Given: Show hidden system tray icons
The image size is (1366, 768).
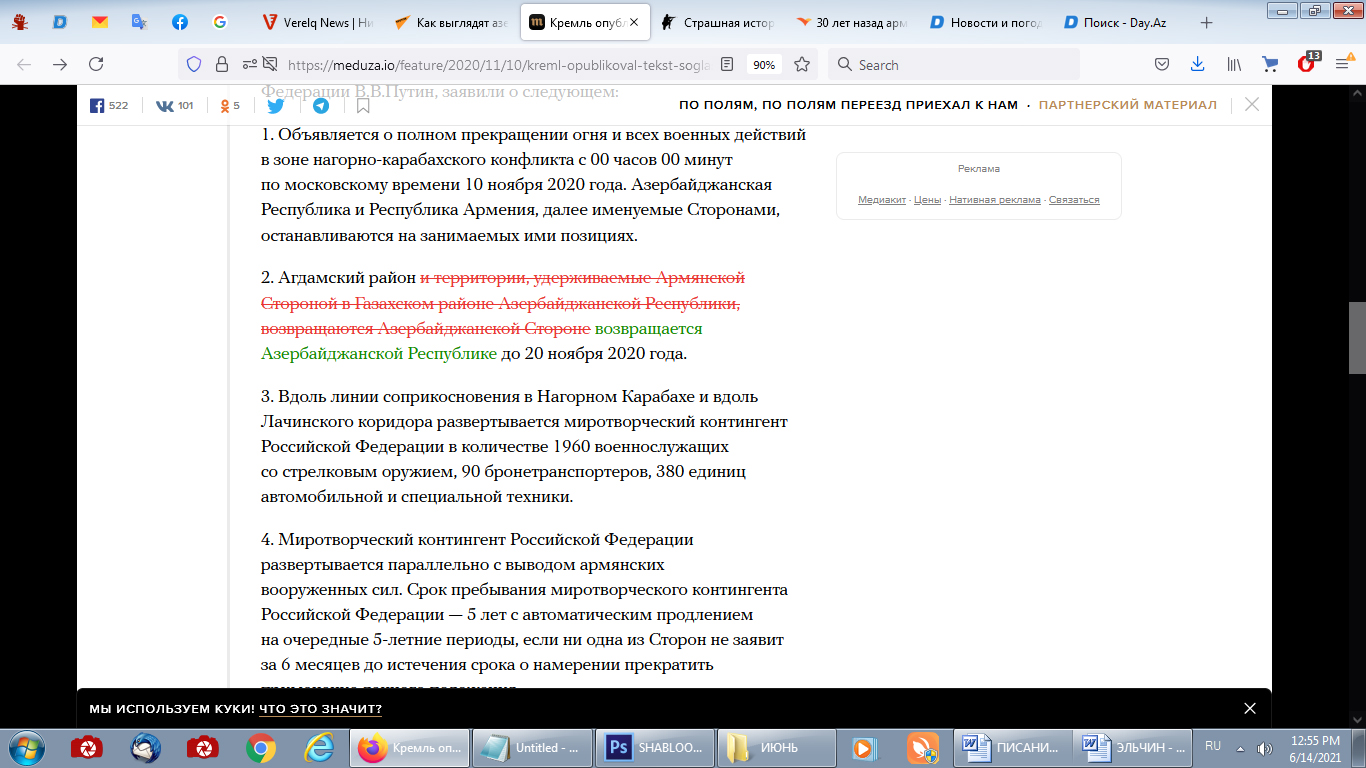Looking at the screenshot, I should tap(1240, 748).
